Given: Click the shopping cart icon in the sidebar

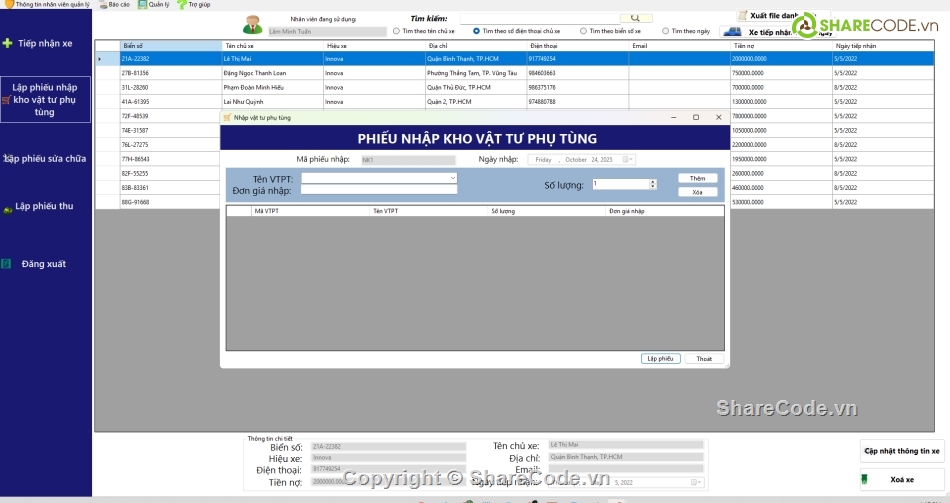Looking at the screenshot, I should click(6, 100).
